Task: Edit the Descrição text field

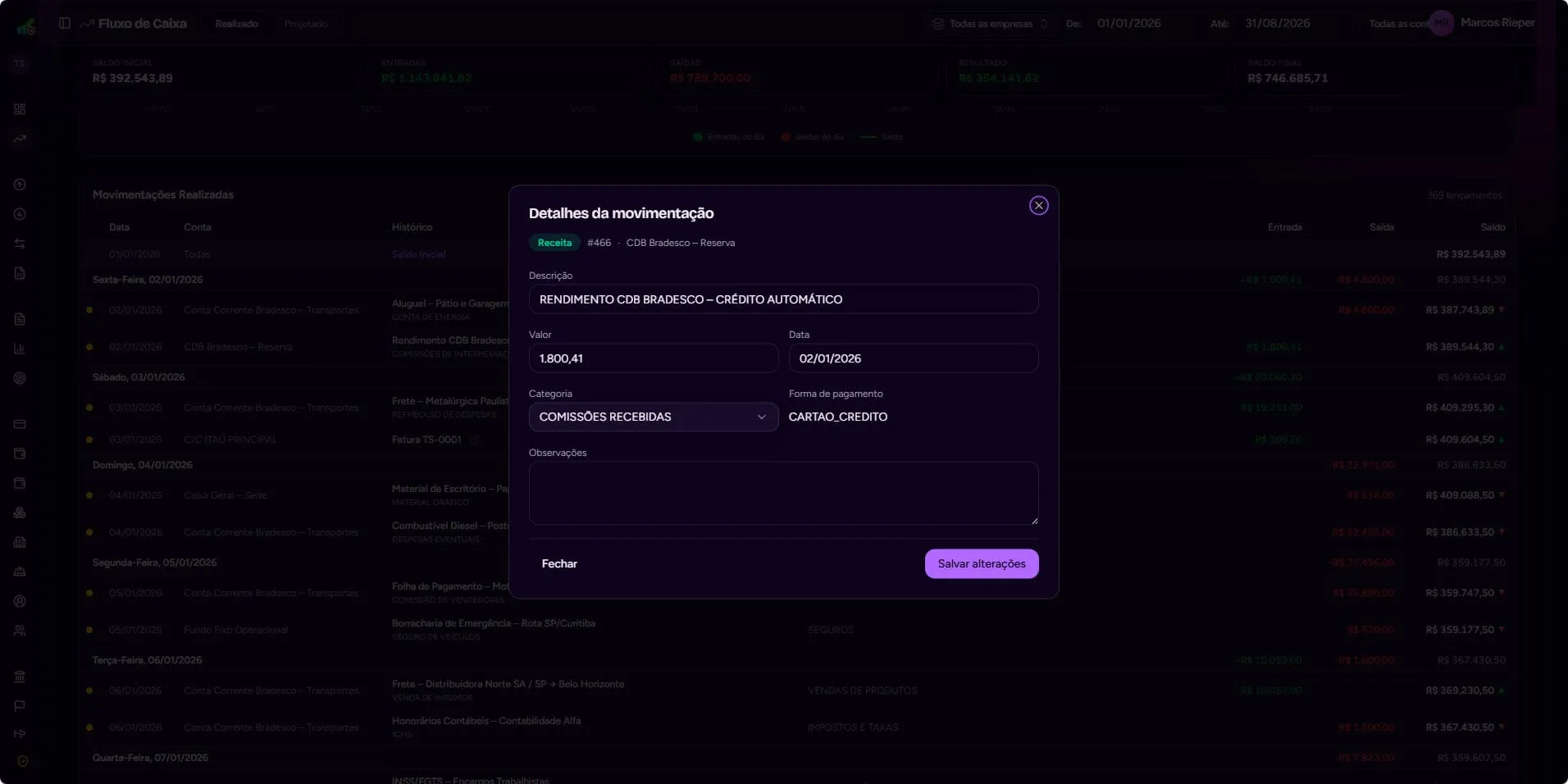Action: click(x=783, y=299)
